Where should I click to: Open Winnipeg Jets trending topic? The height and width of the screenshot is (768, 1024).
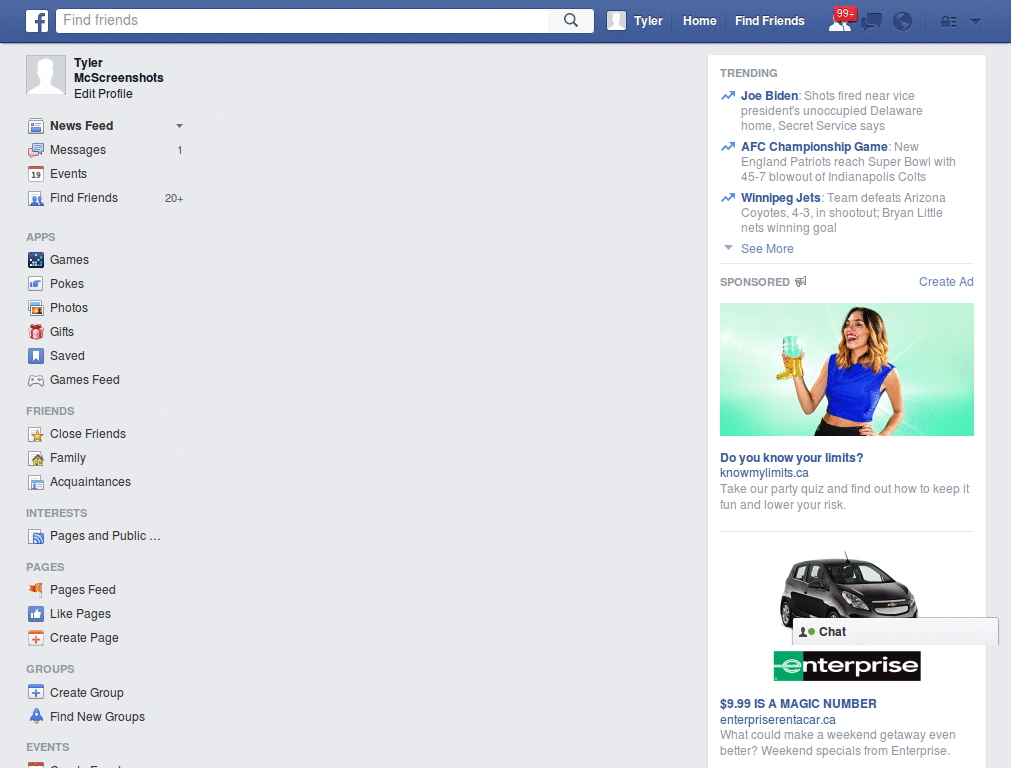coord(780,198)
